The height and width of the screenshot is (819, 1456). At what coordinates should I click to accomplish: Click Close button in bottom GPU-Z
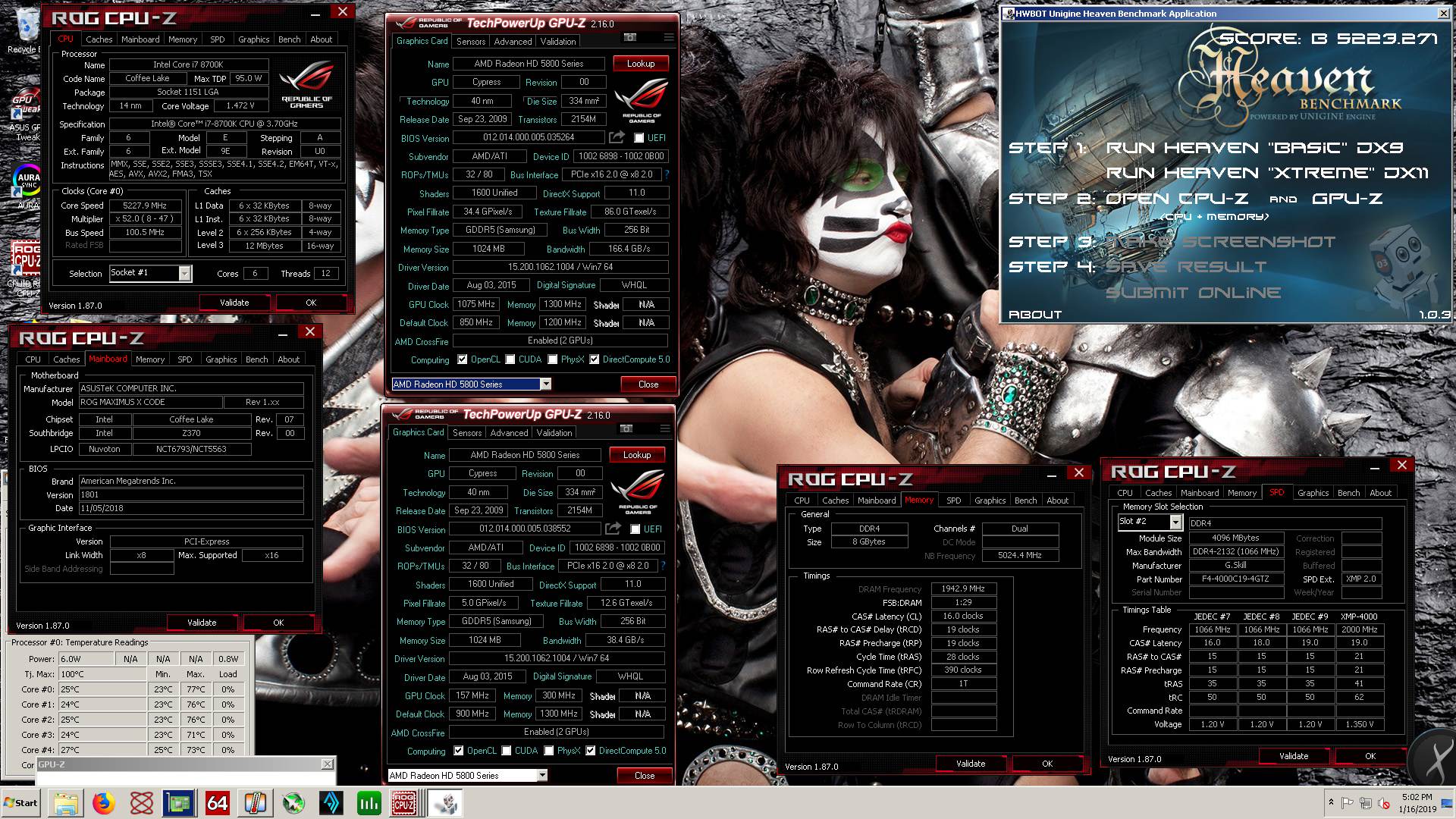[644, 776]
